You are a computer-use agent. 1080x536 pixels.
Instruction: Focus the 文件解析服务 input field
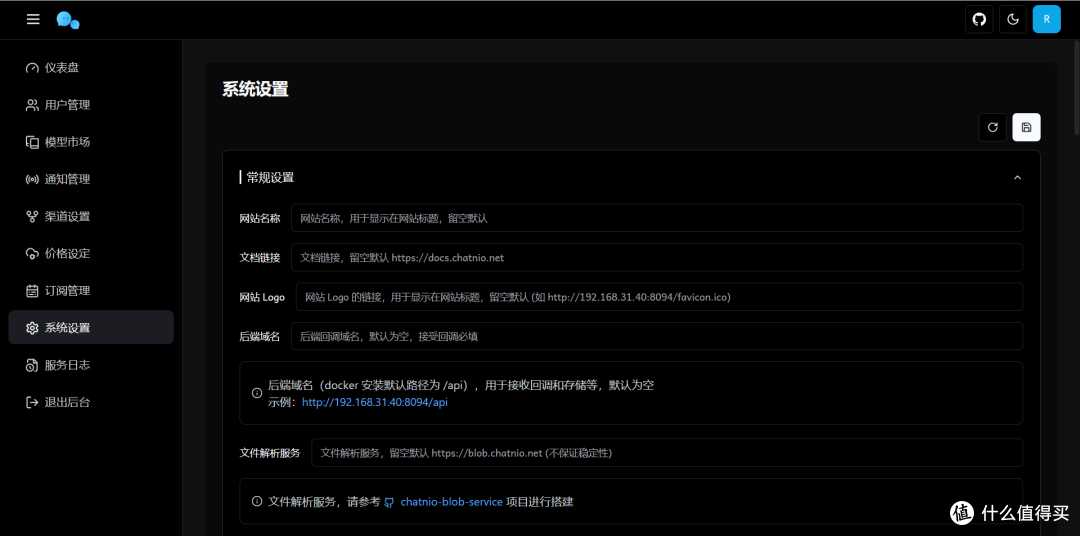coord(667,453)
